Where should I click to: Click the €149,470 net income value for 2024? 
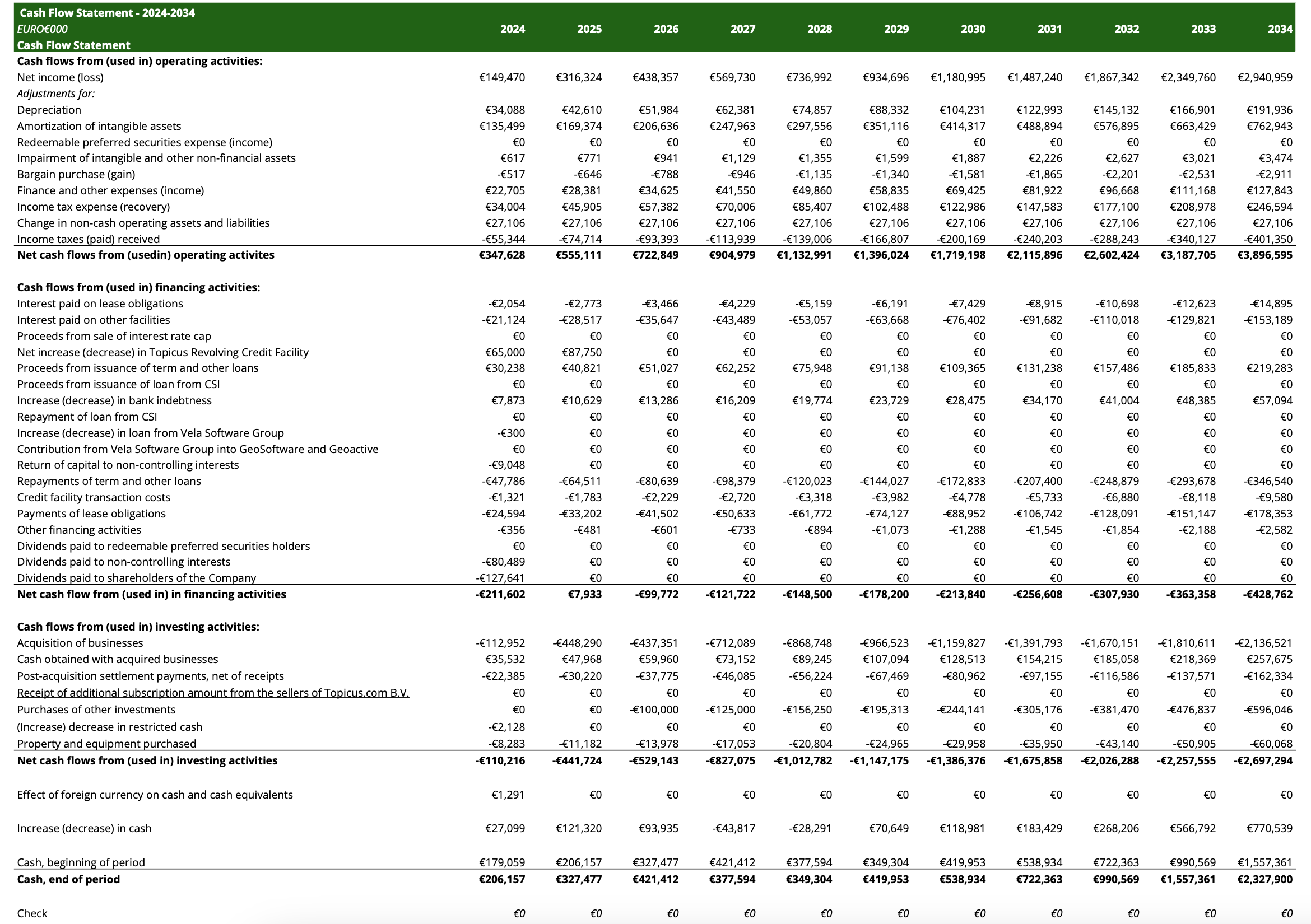[501, 77]
